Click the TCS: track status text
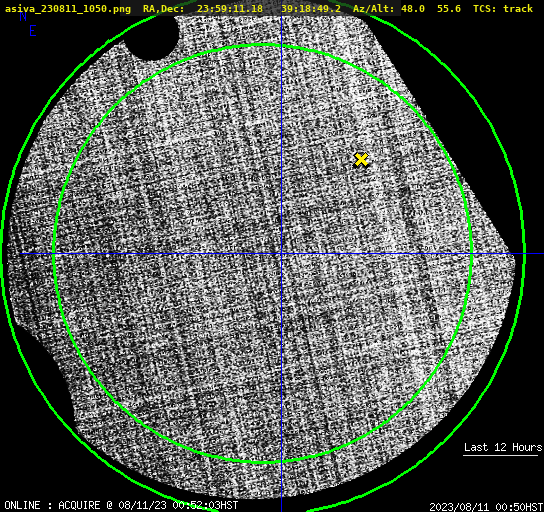Screen dimensions: 544x512 503,8
